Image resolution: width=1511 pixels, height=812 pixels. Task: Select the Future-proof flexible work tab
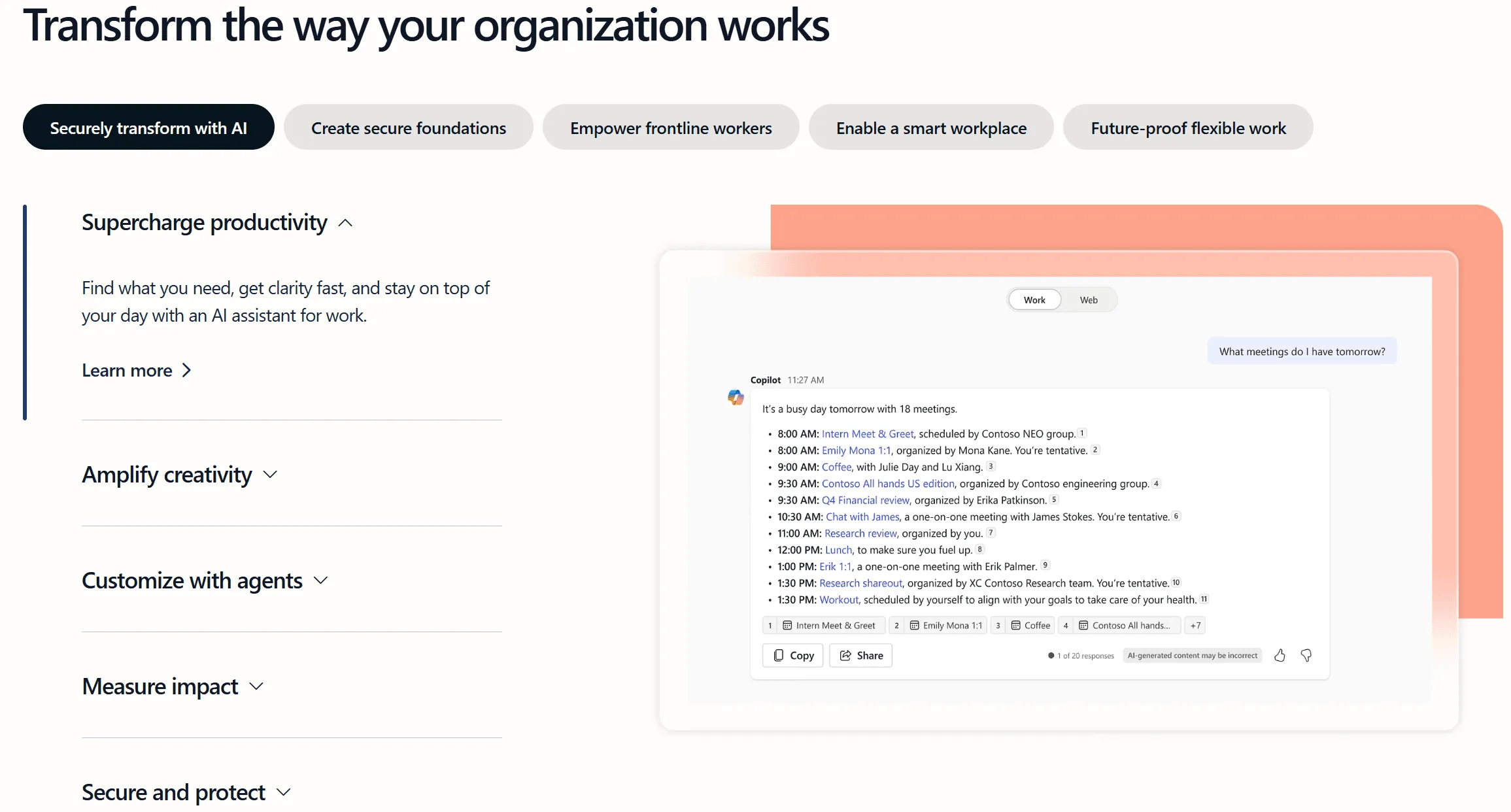1188,127
